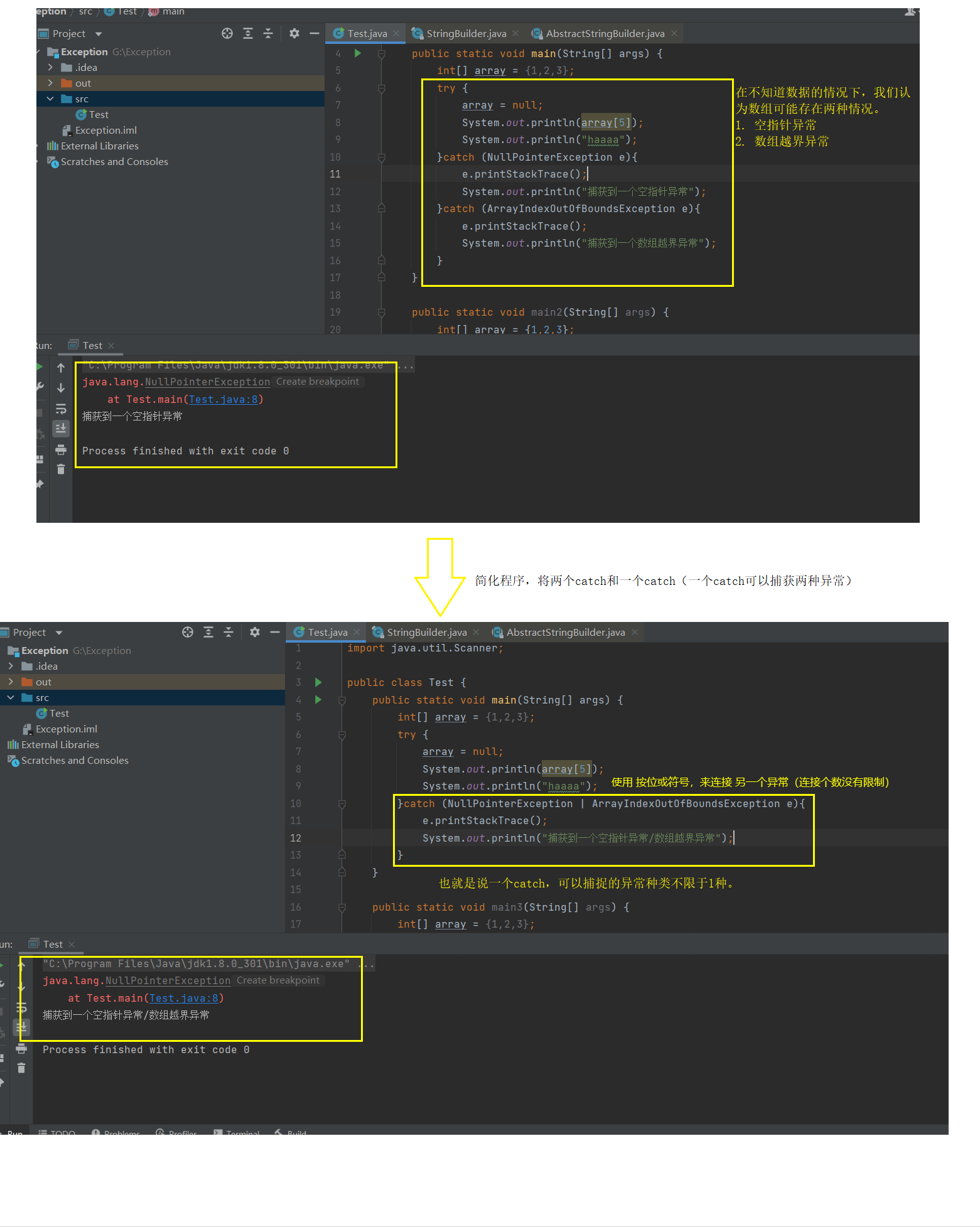Click run gutter arrow on line 3, lower editor
The image size is (980, 1227).
pyautogui.click(x=318, y=682)
